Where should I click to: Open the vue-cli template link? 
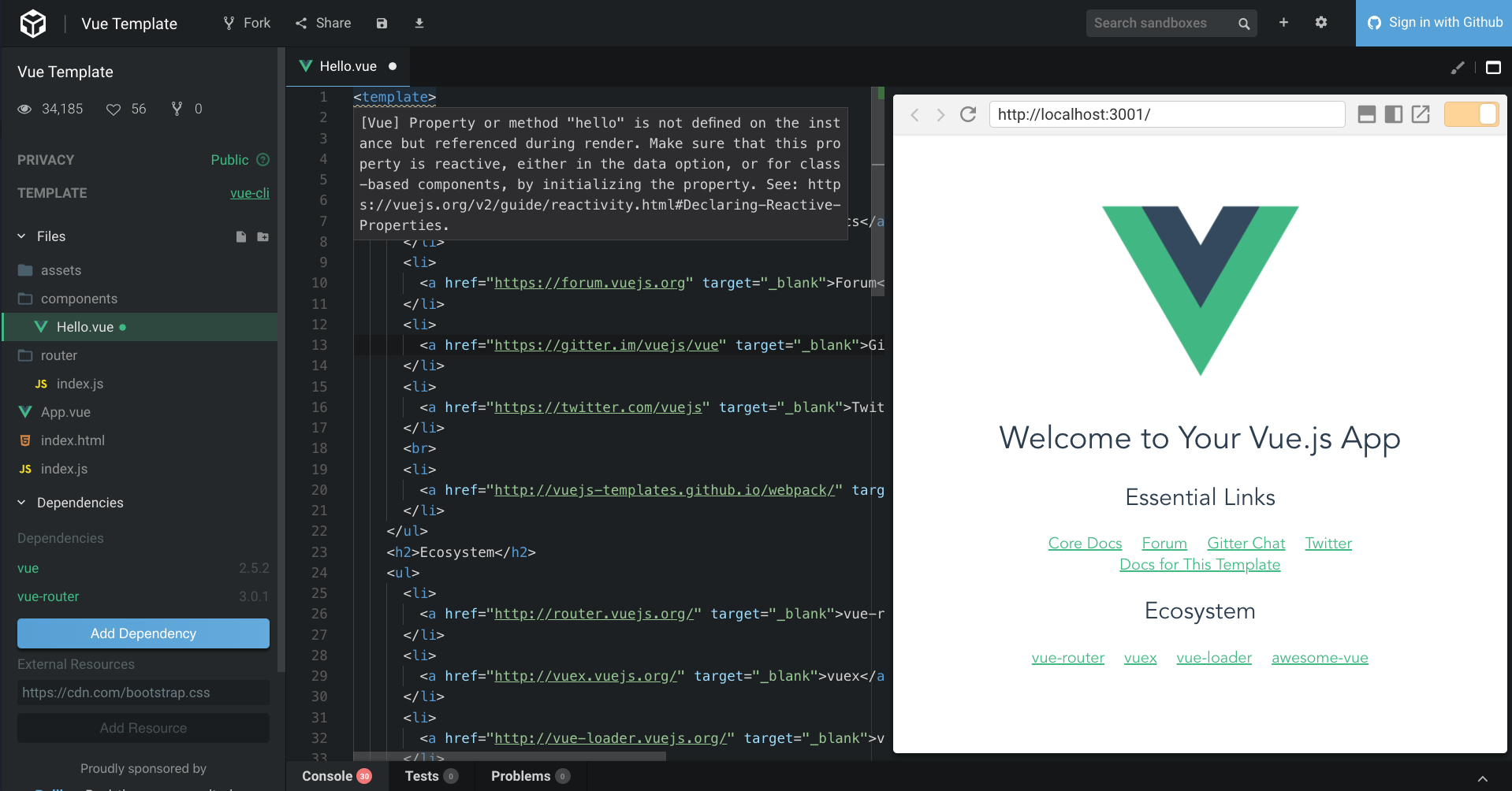pos(250,193)
